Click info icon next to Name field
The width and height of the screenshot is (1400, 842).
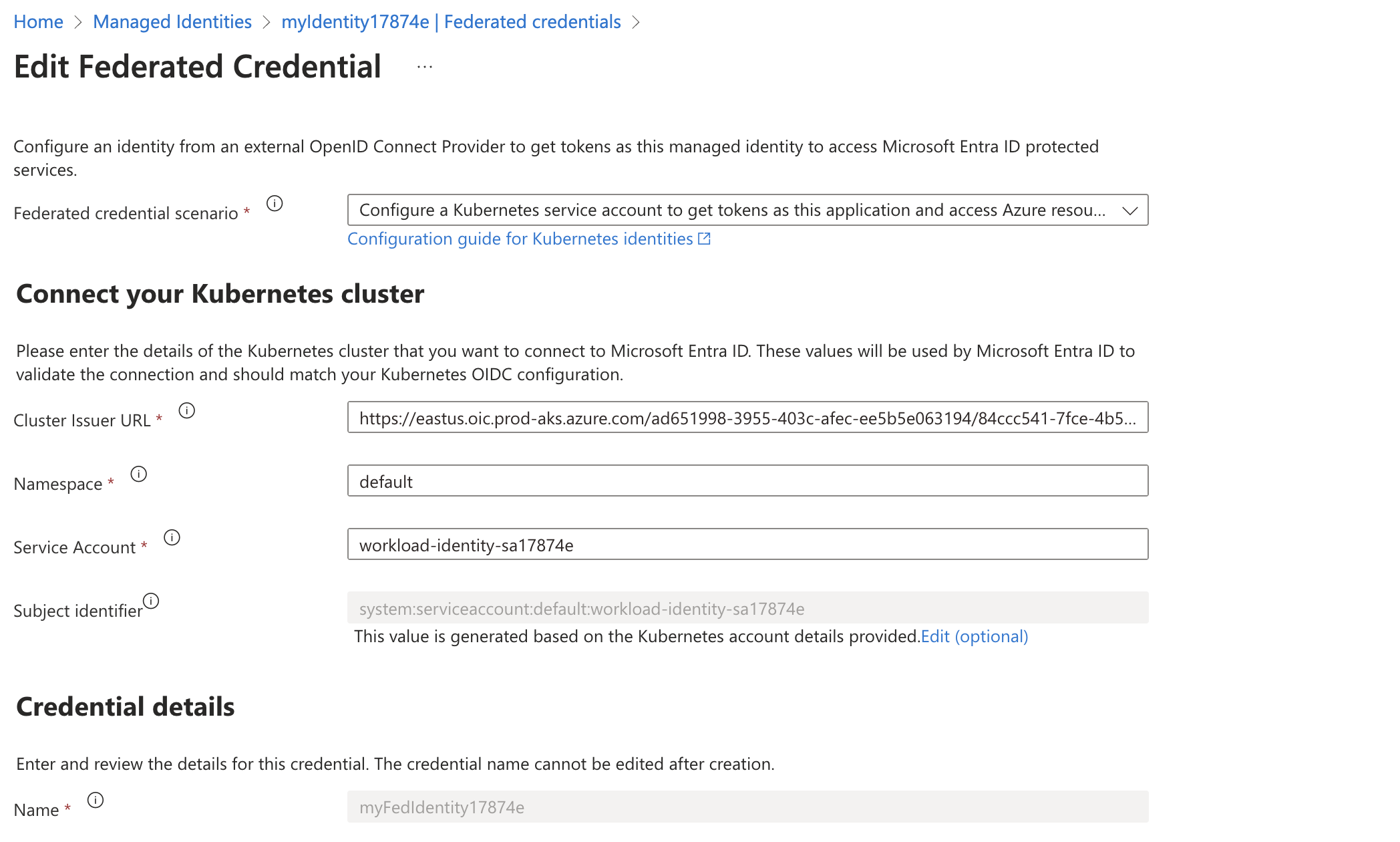point(96,800)
